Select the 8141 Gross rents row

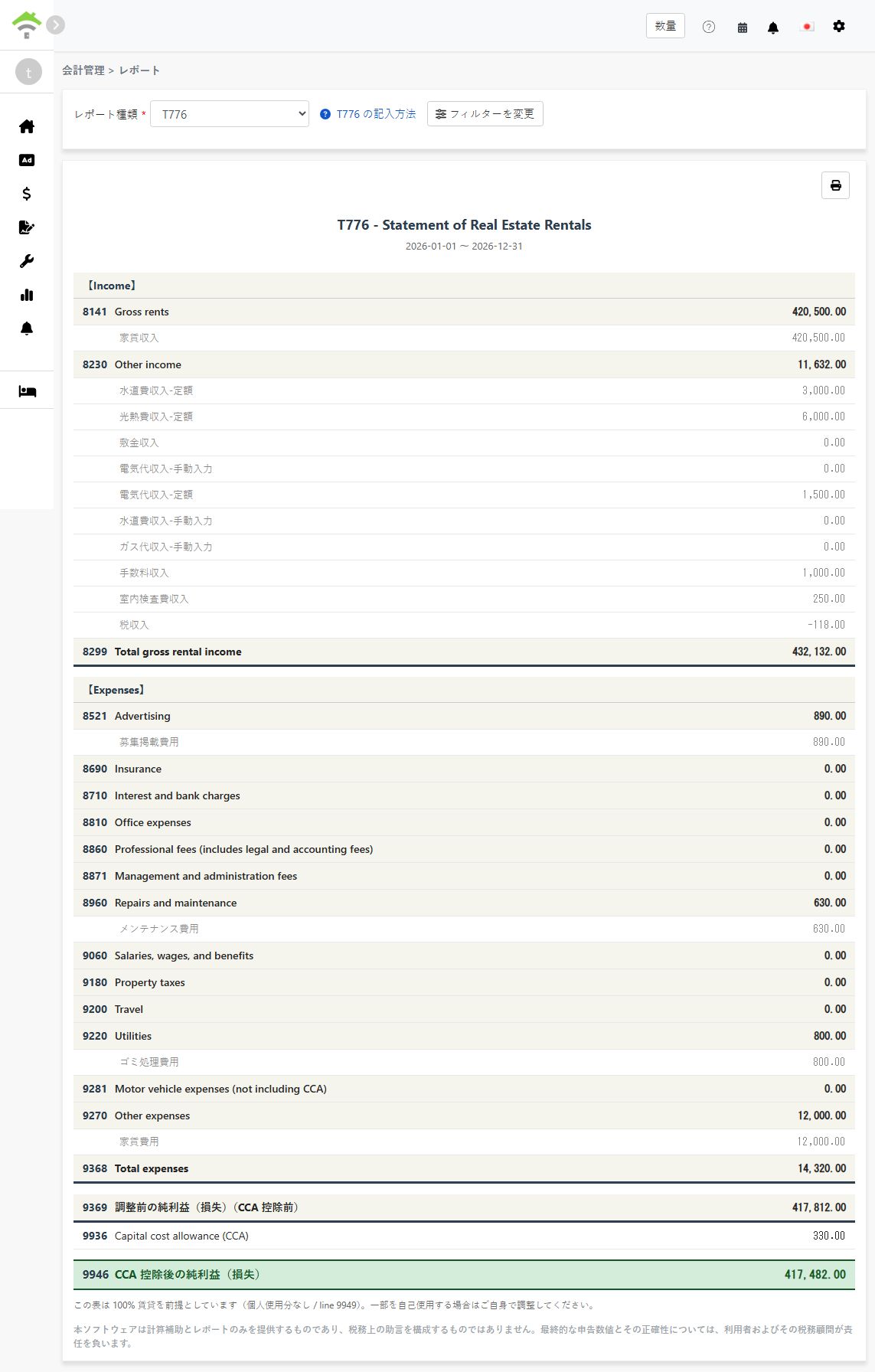(464, 312)
